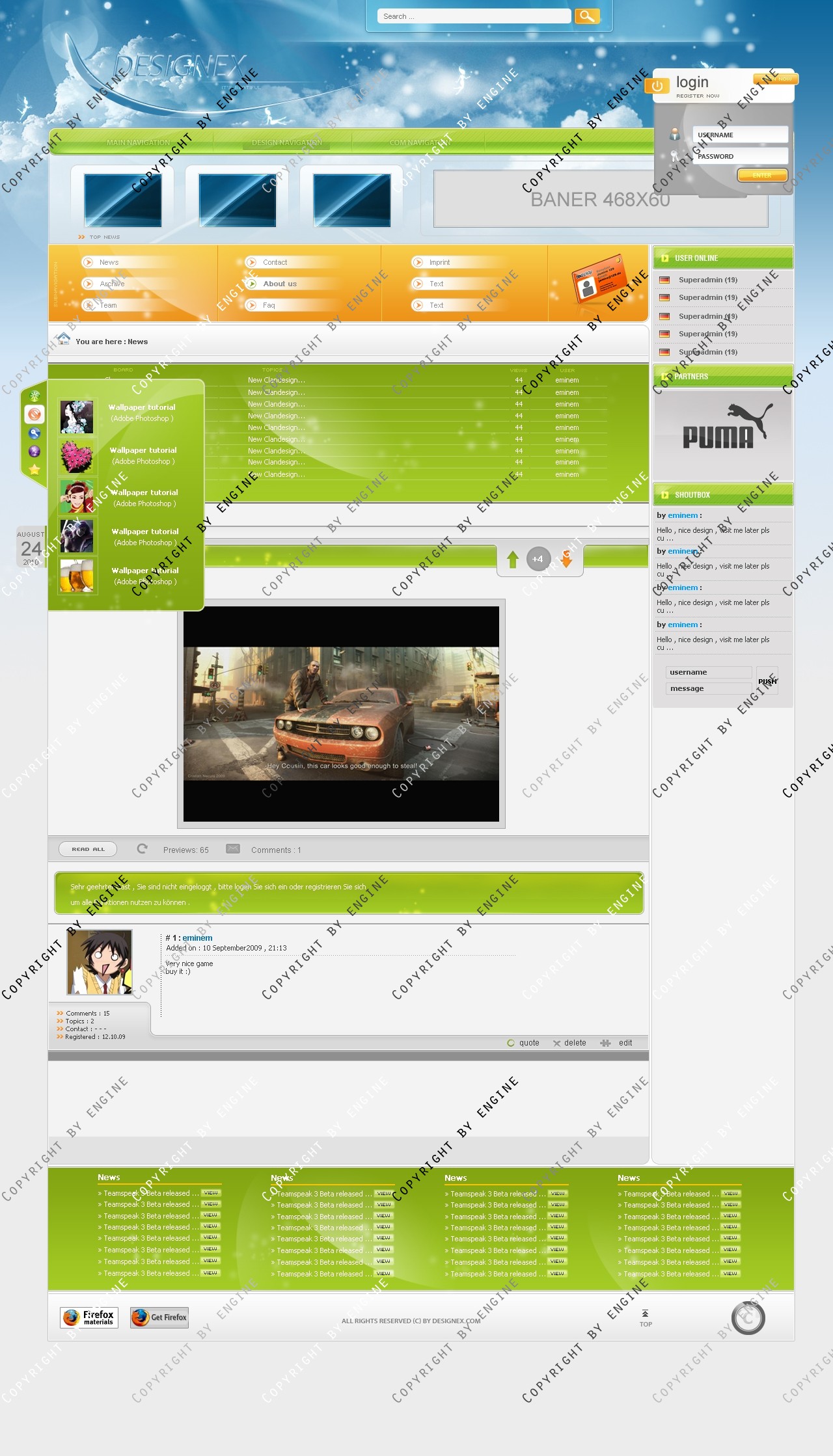The height and width of the screenshot is (1456, 833).
Task: Click the REGISTER NOW link under login
Action: [x=698, y=96]
